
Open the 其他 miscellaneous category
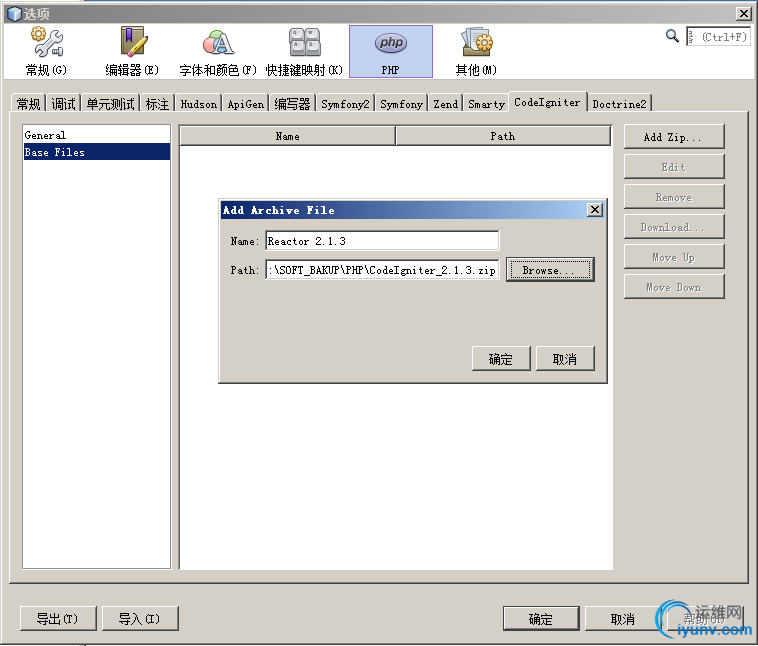pyautogui.click(x=476, y=51)
